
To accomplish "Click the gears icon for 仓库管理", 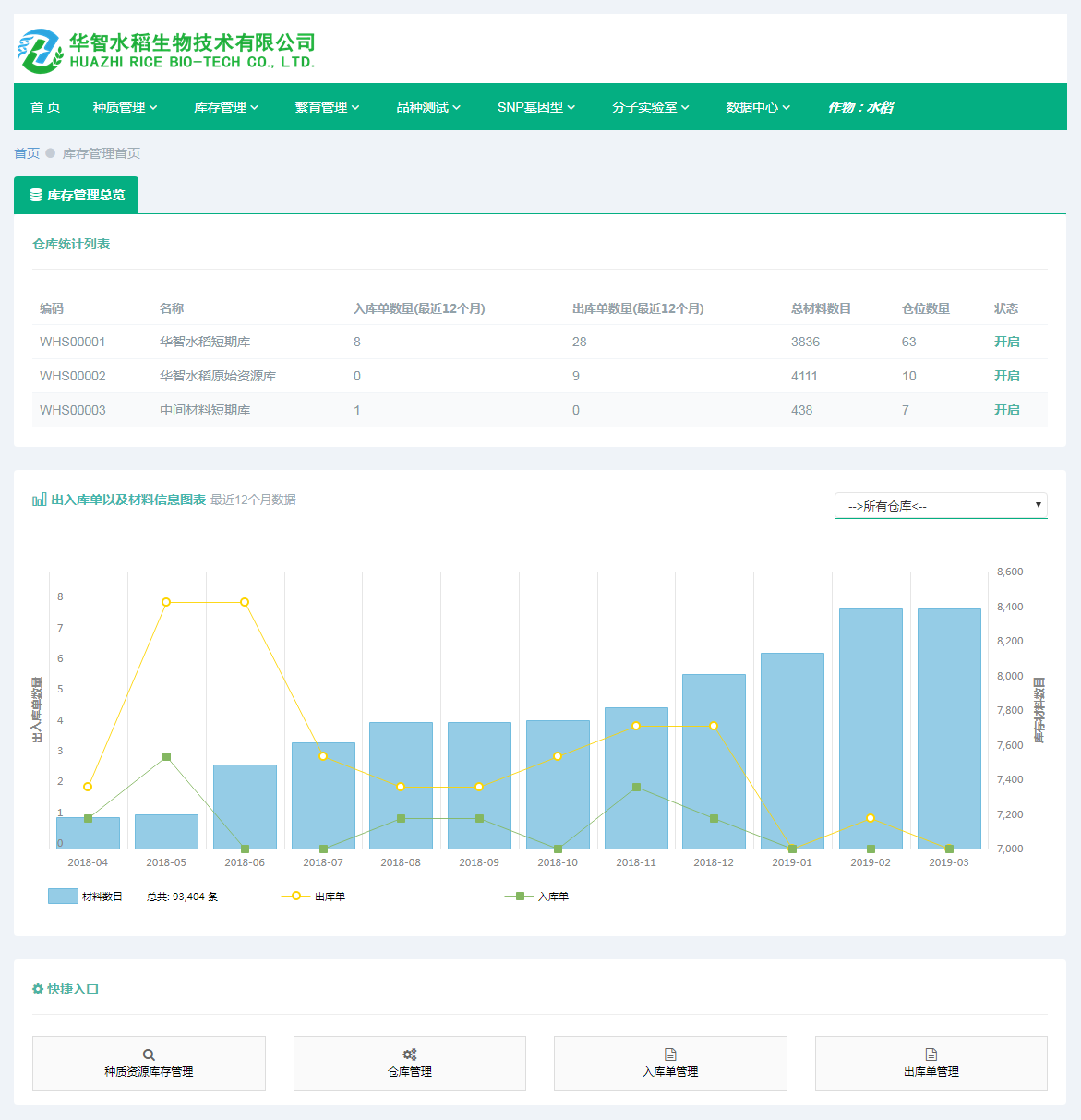I will (x=410, y=1054).
